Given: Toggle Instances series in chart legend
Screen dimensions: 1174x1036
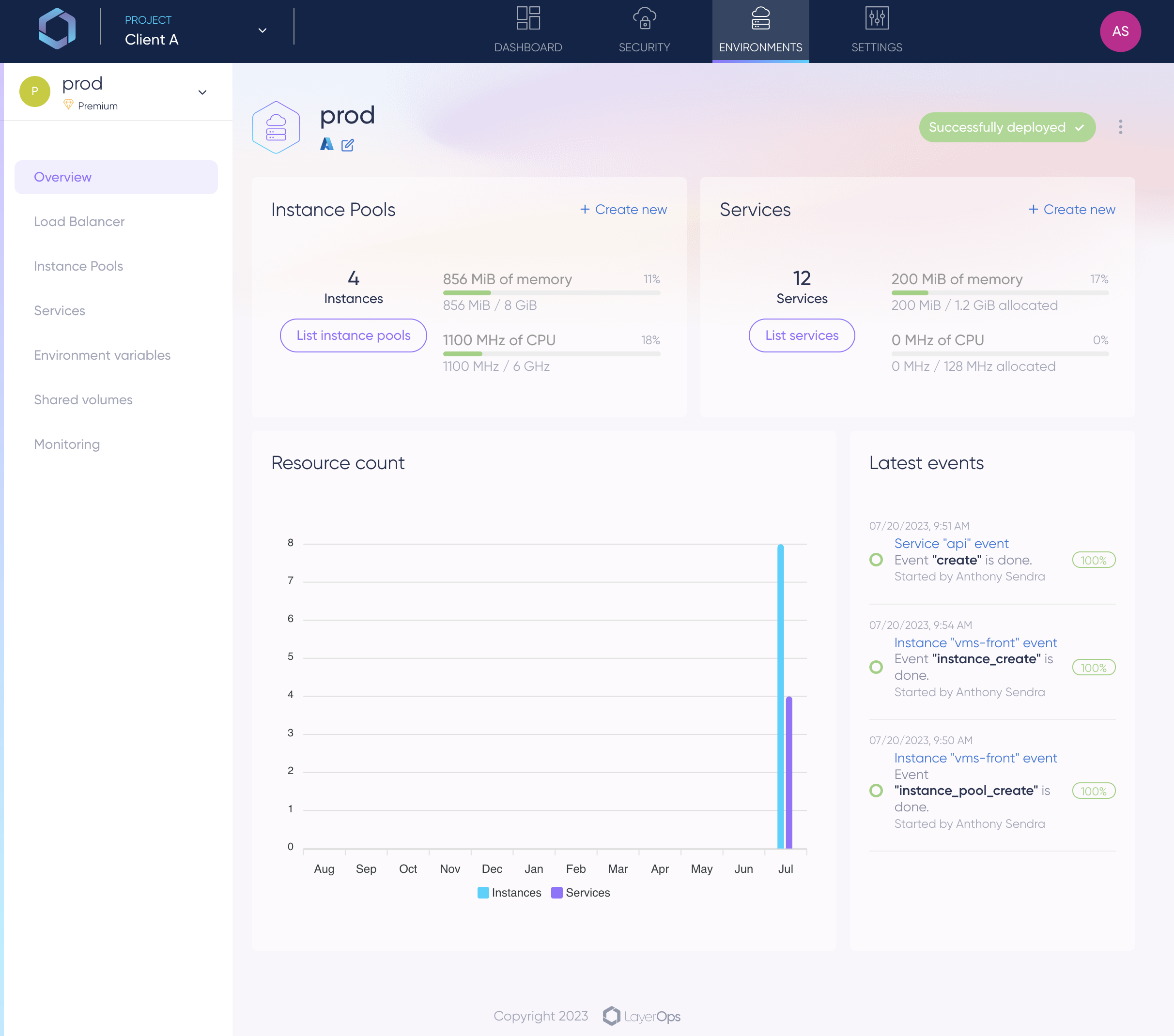Looking at the screenshot, I should click(x=510, y=893).
